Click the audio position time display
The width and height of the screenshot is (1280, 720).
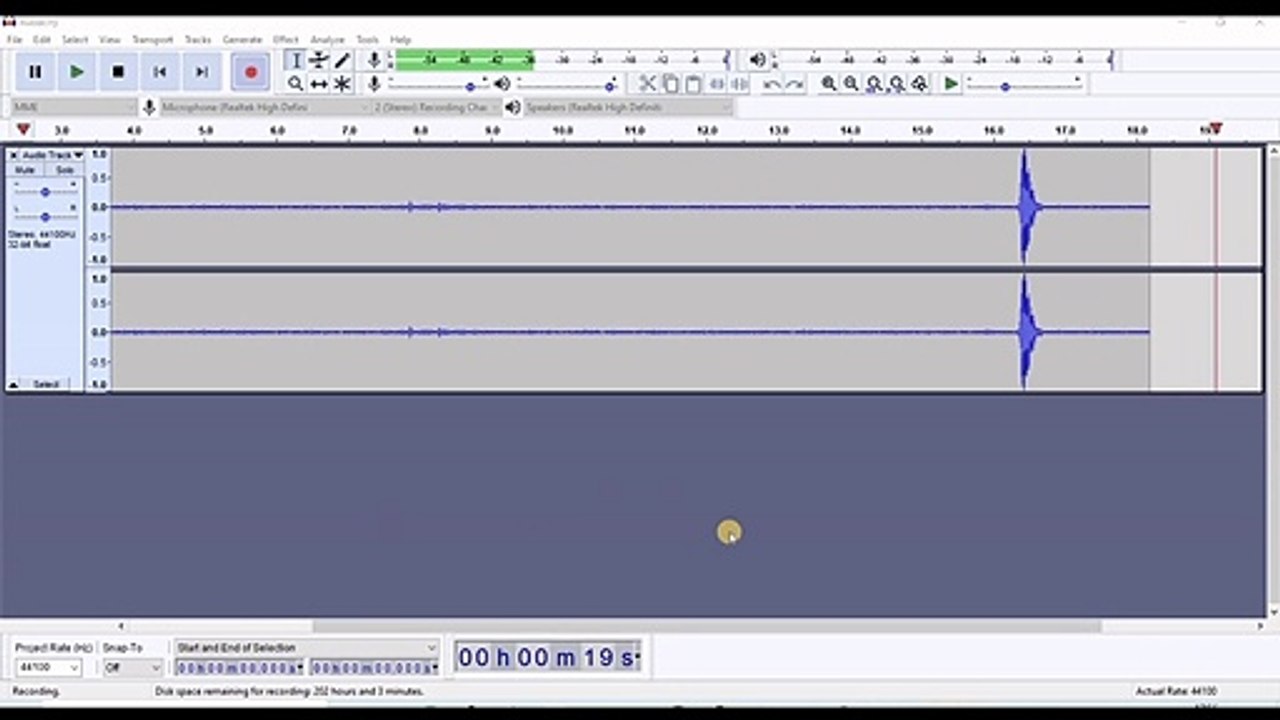[x=548, y=657]
